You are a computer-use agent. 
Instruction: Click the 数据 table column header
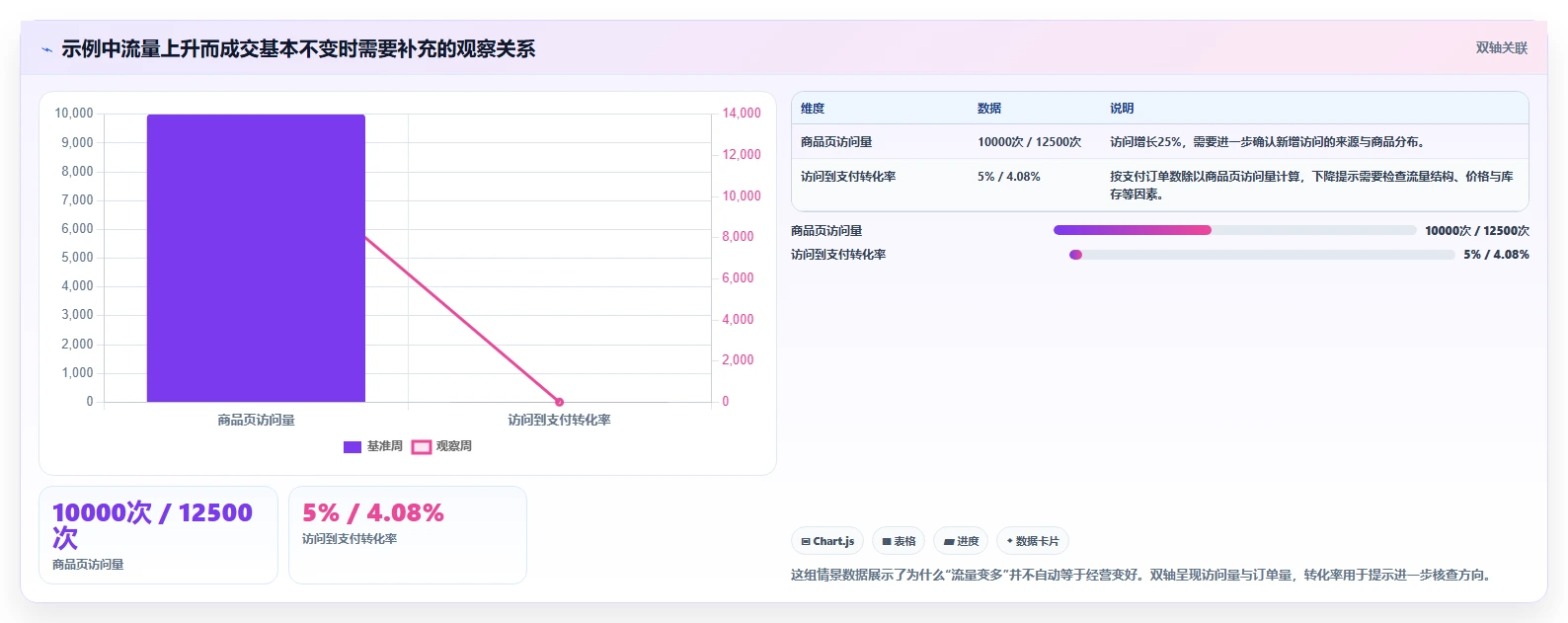989,109
